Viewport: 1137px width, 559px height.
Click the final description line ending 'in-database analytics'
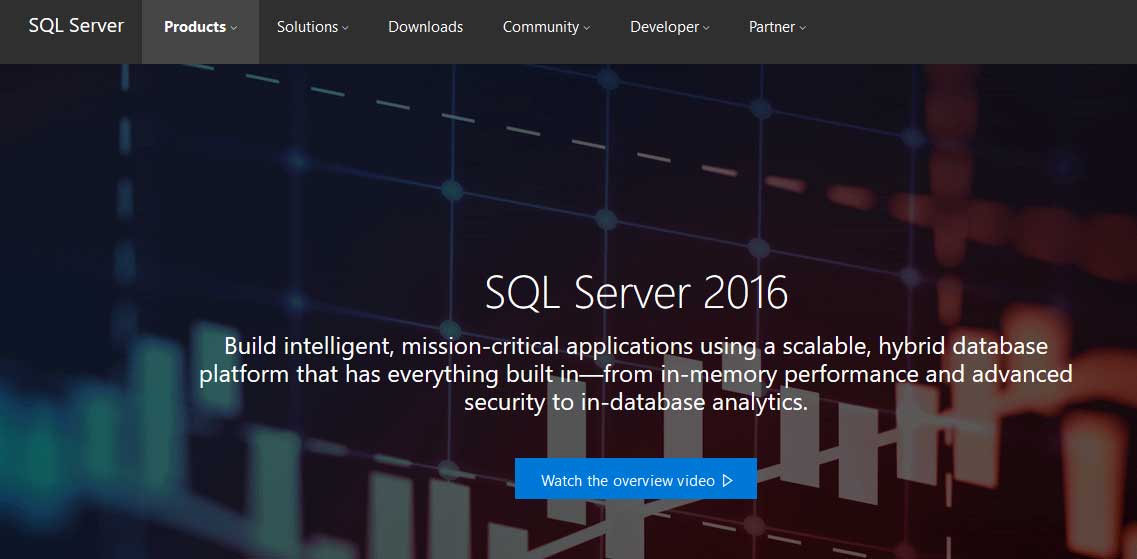pos(635,402)
